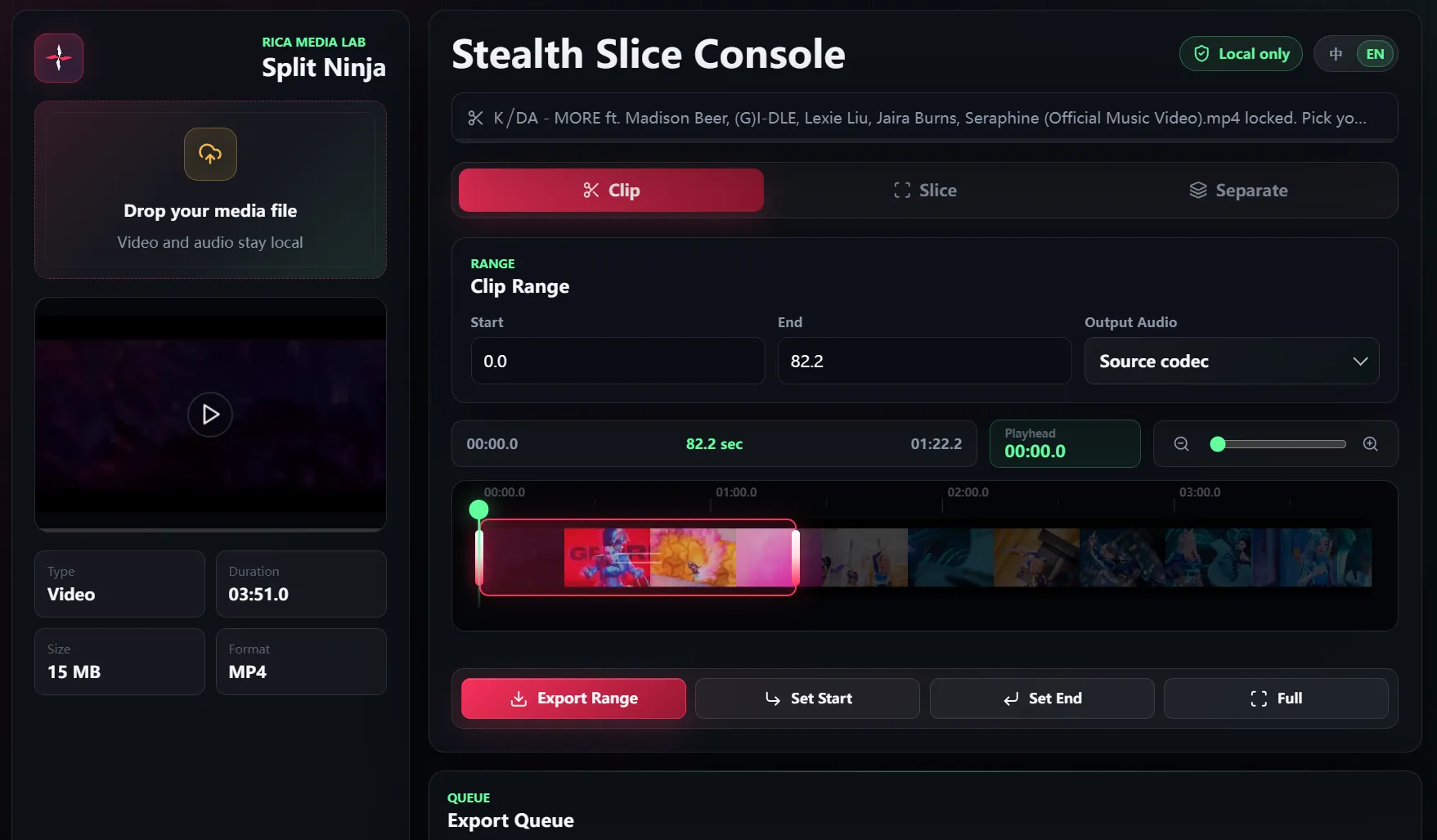Click the Set End button

1042,699
